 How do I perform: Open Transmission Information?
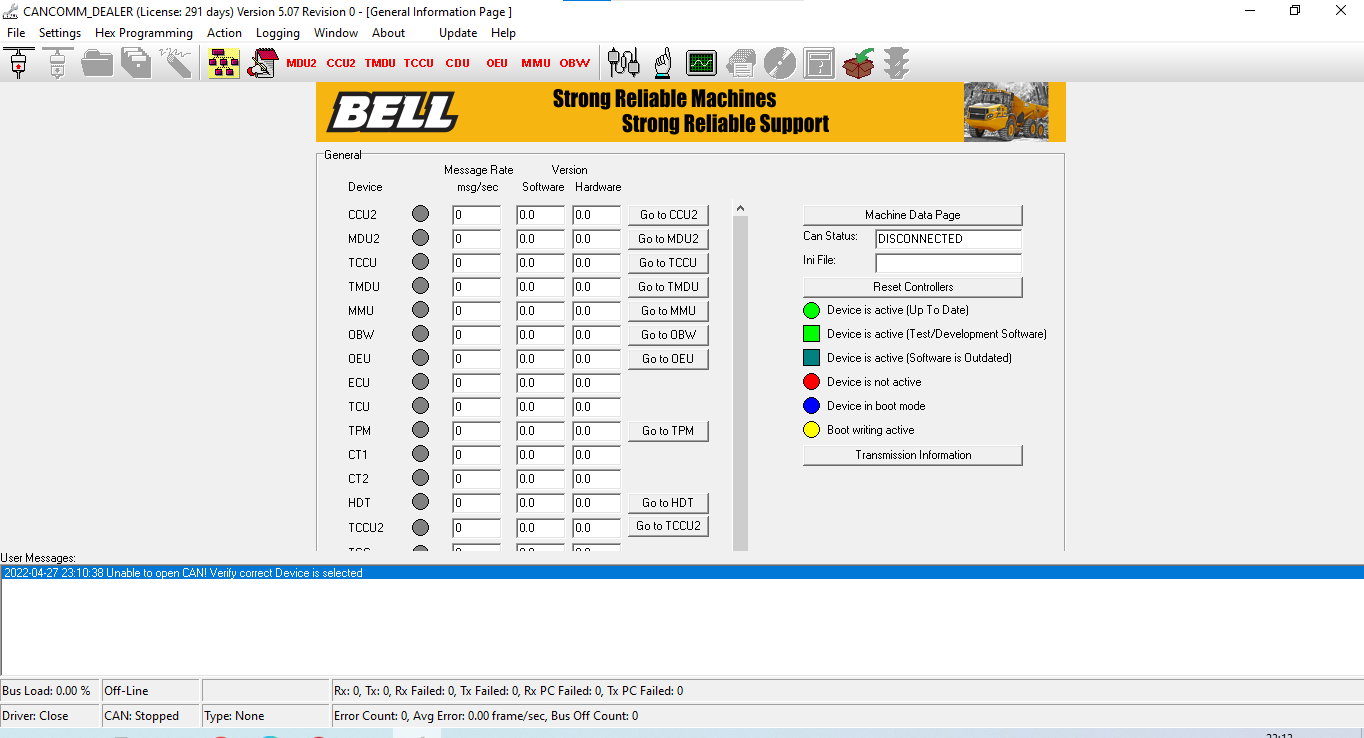(912, 455)
